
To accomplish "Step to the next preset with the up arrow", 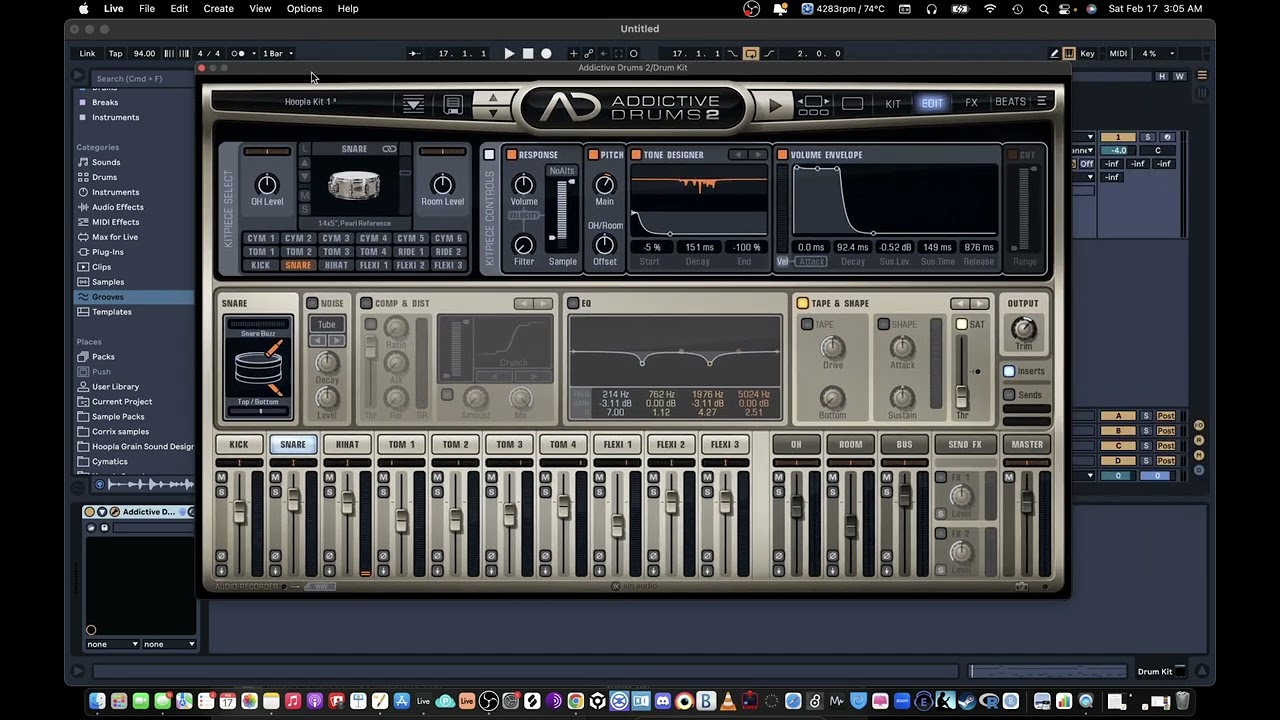I will coord(492,97).
